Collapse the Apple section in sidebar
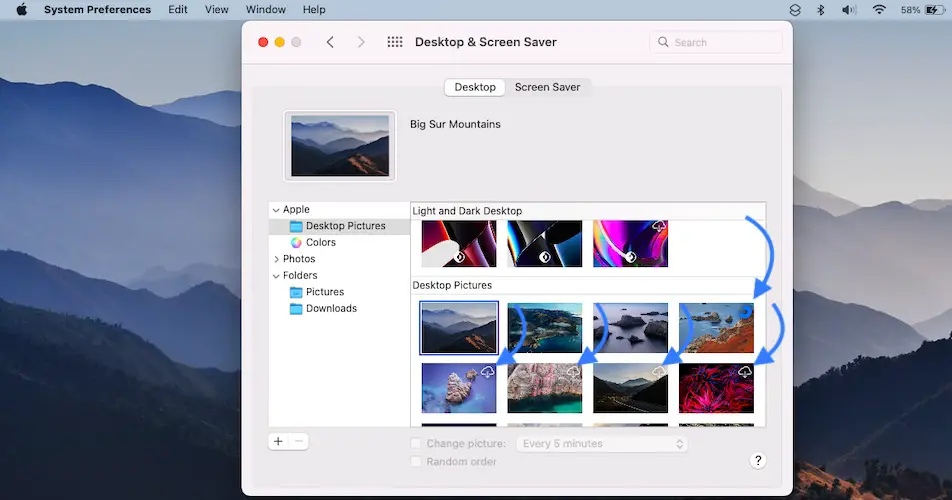This screenshot has width=952, height=500. [276, 210]
